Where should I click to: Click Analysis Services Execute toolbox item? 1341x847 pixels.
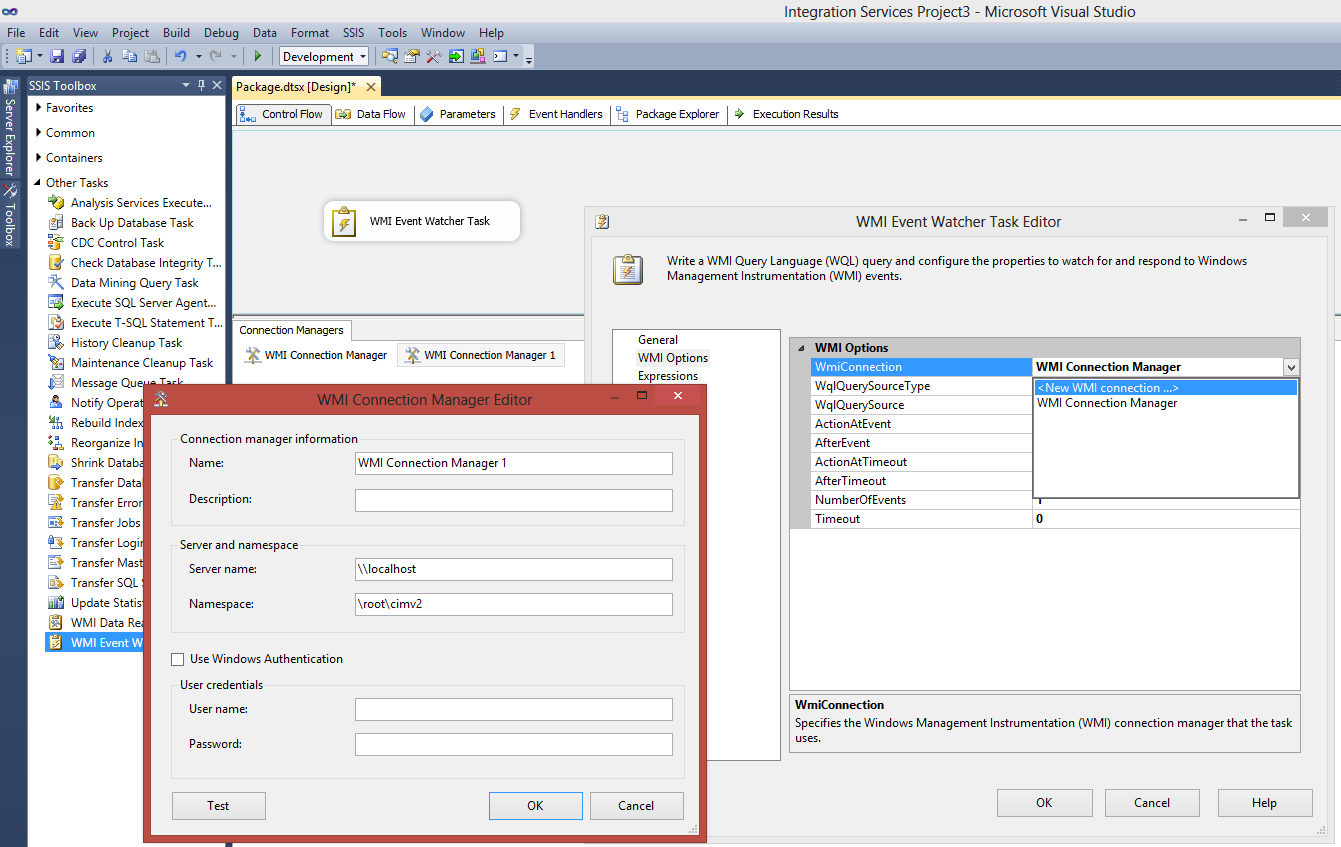click(141, 203)
